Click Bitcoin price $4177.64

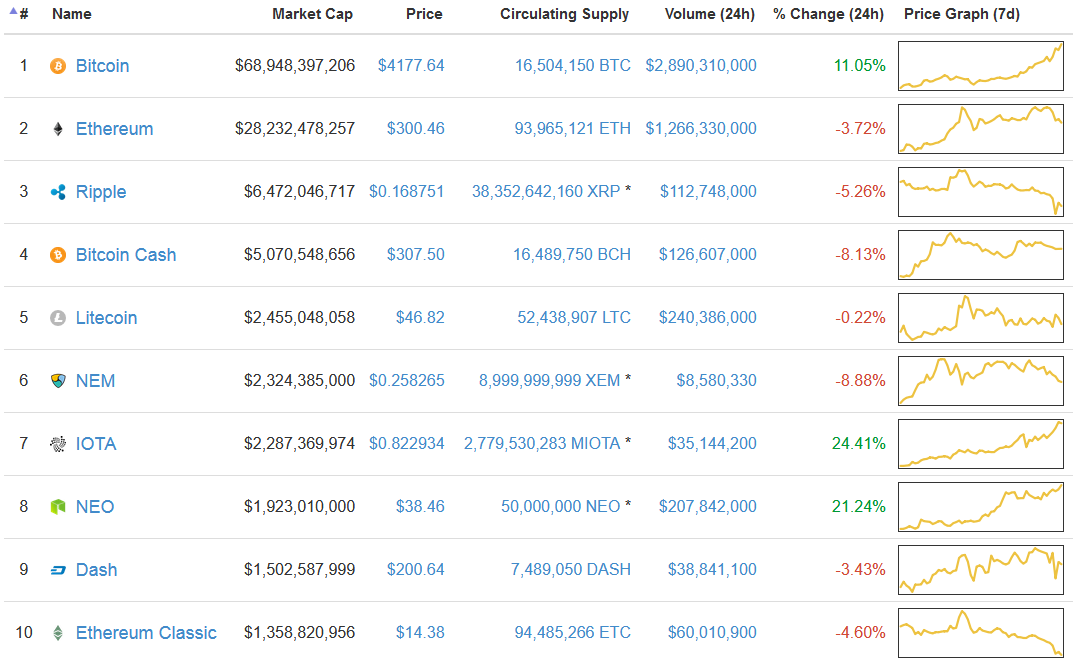(x=411, y=66)
